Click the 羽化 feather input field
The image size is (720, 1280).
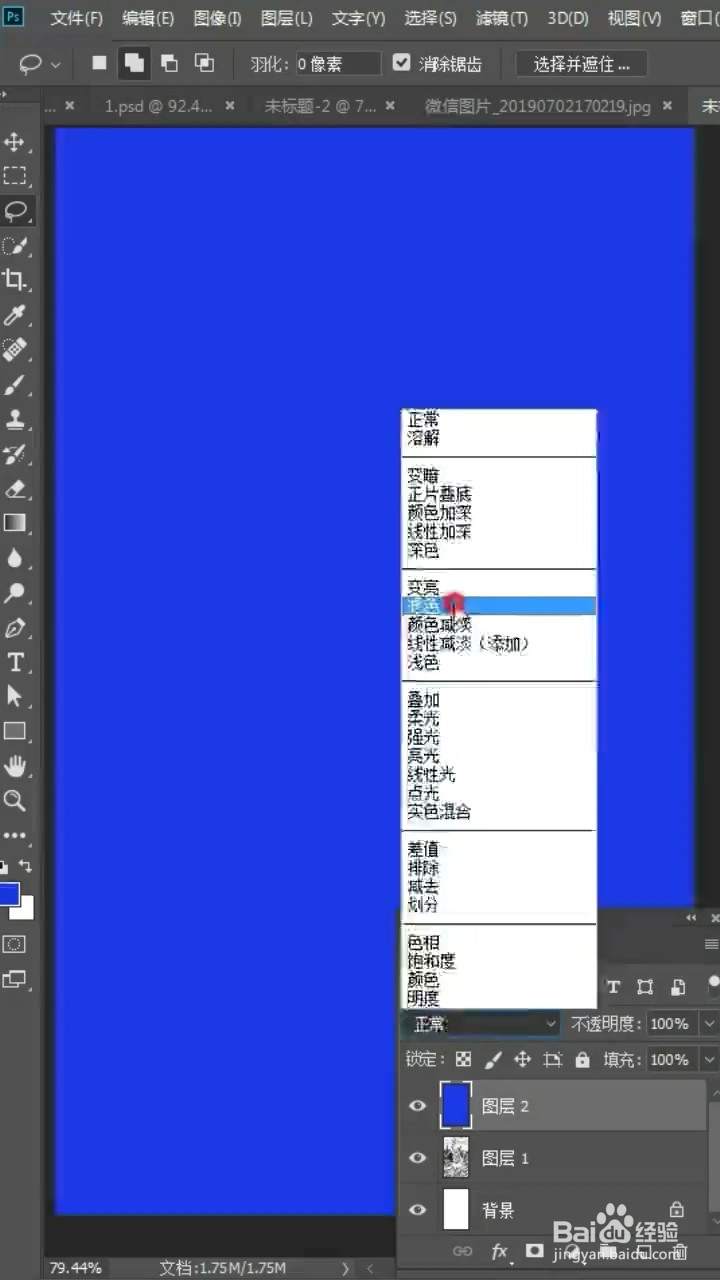(338, 64)
